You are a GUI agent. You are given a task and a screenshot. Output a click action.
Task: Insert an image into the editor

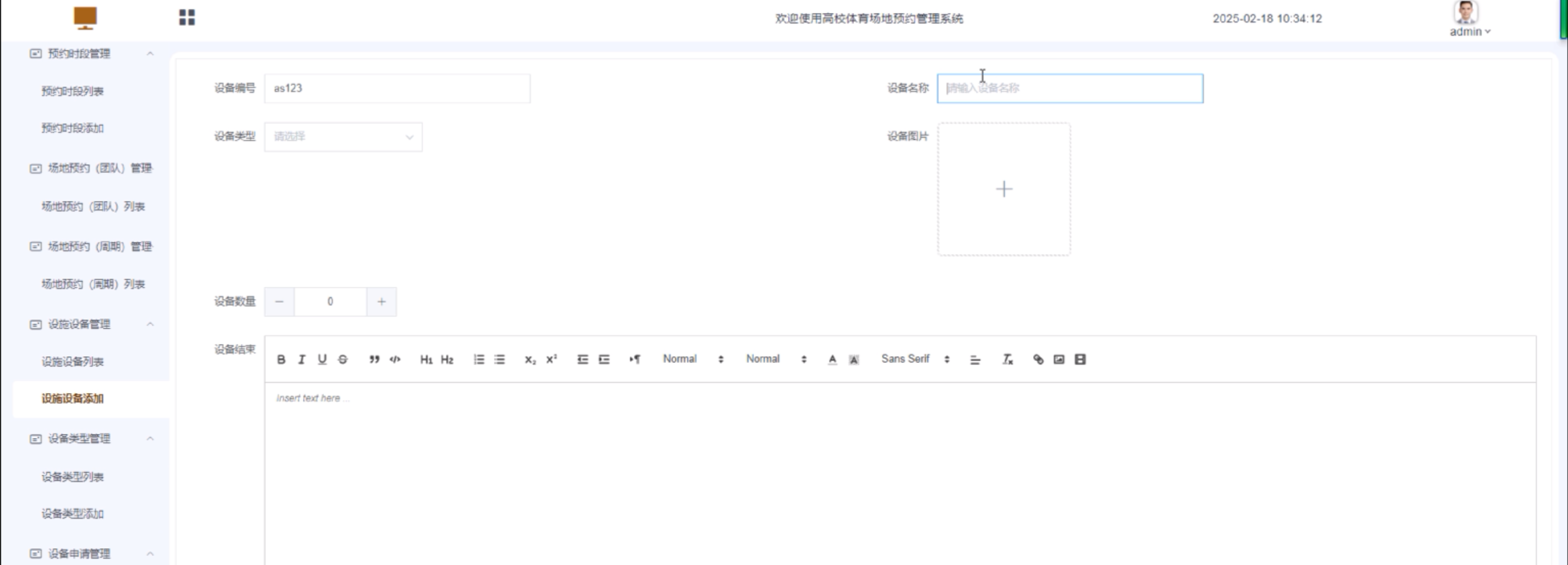click(x=1059, y=359)
